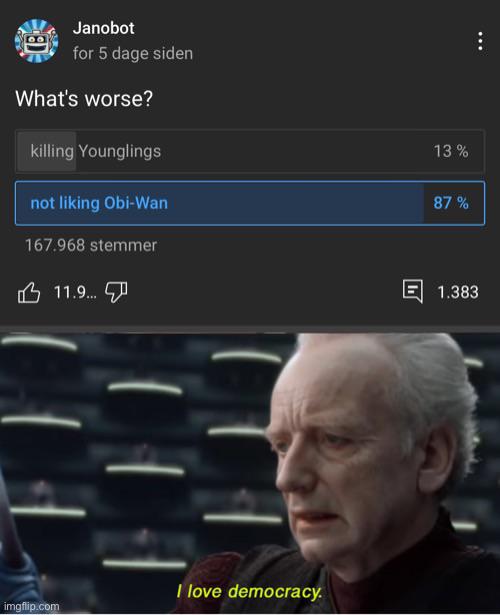Like the post with thumbs up
The image size is (500, 615).
pyautogui.click(x=29, y=293)
